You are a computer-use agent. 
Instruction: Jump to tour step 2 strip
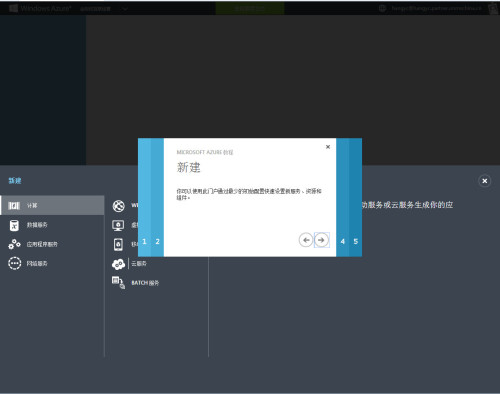pos(157,197)
